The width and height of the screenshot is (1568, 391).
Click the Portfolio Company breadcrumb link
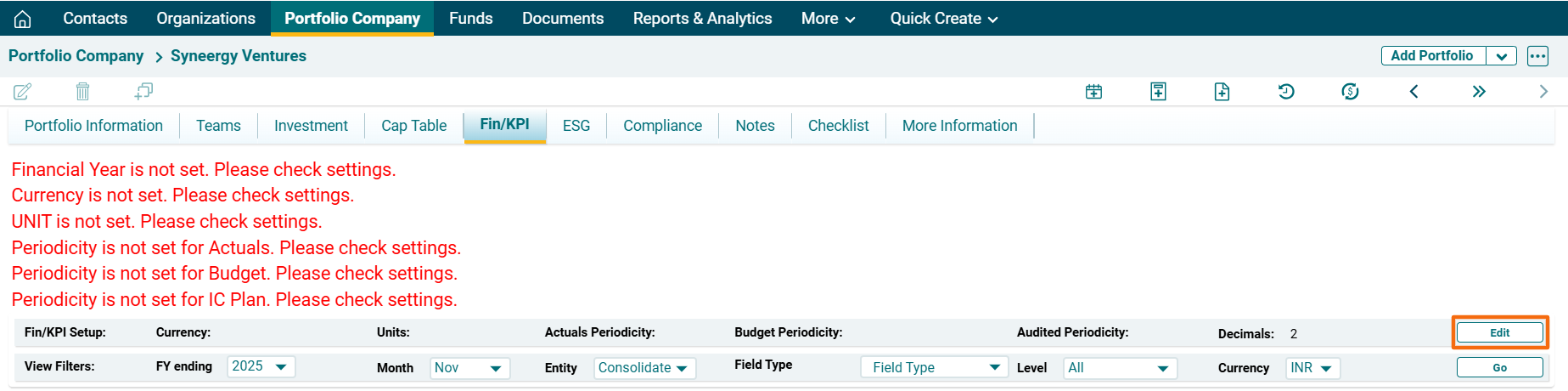[76, 56]
